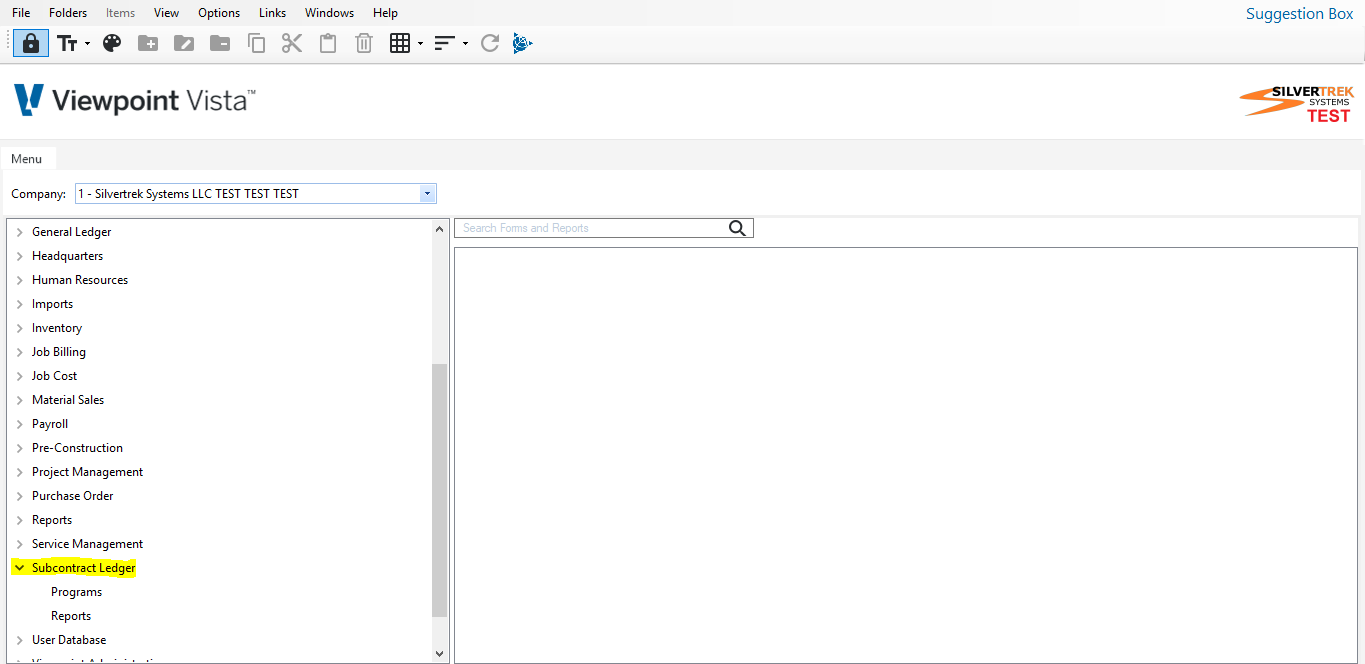1365x664 pixels.
Task: Open the Folders menu
Action: tap(68, 13)
